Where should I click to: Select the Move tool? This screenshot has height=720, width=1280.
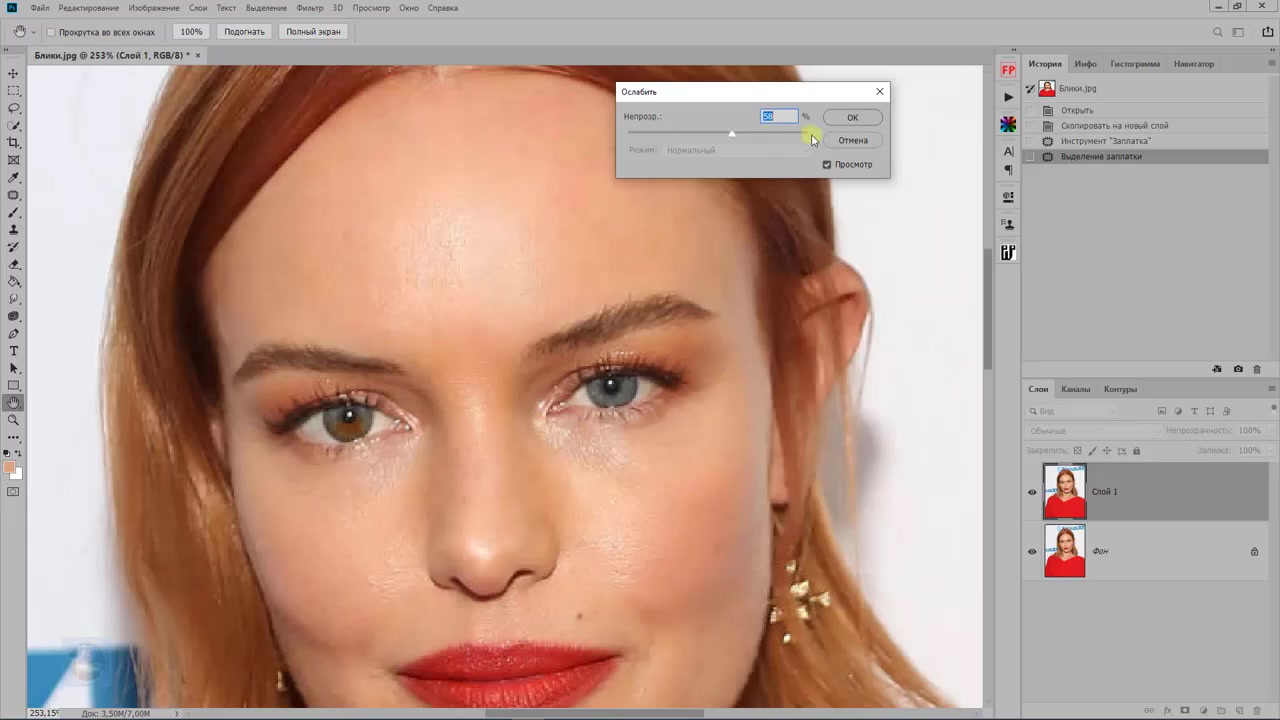(14, 74)
